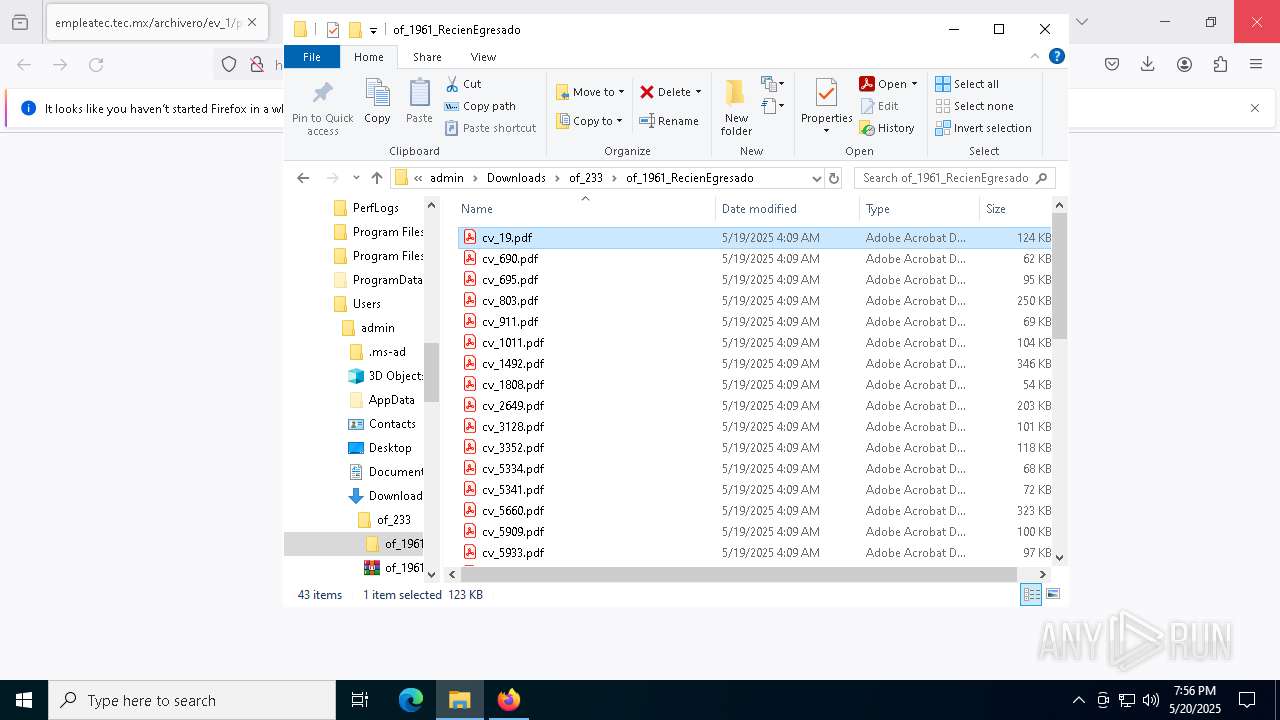Click of_233 in the address path
Screen dimensions: 1280x720
point(586,178)
